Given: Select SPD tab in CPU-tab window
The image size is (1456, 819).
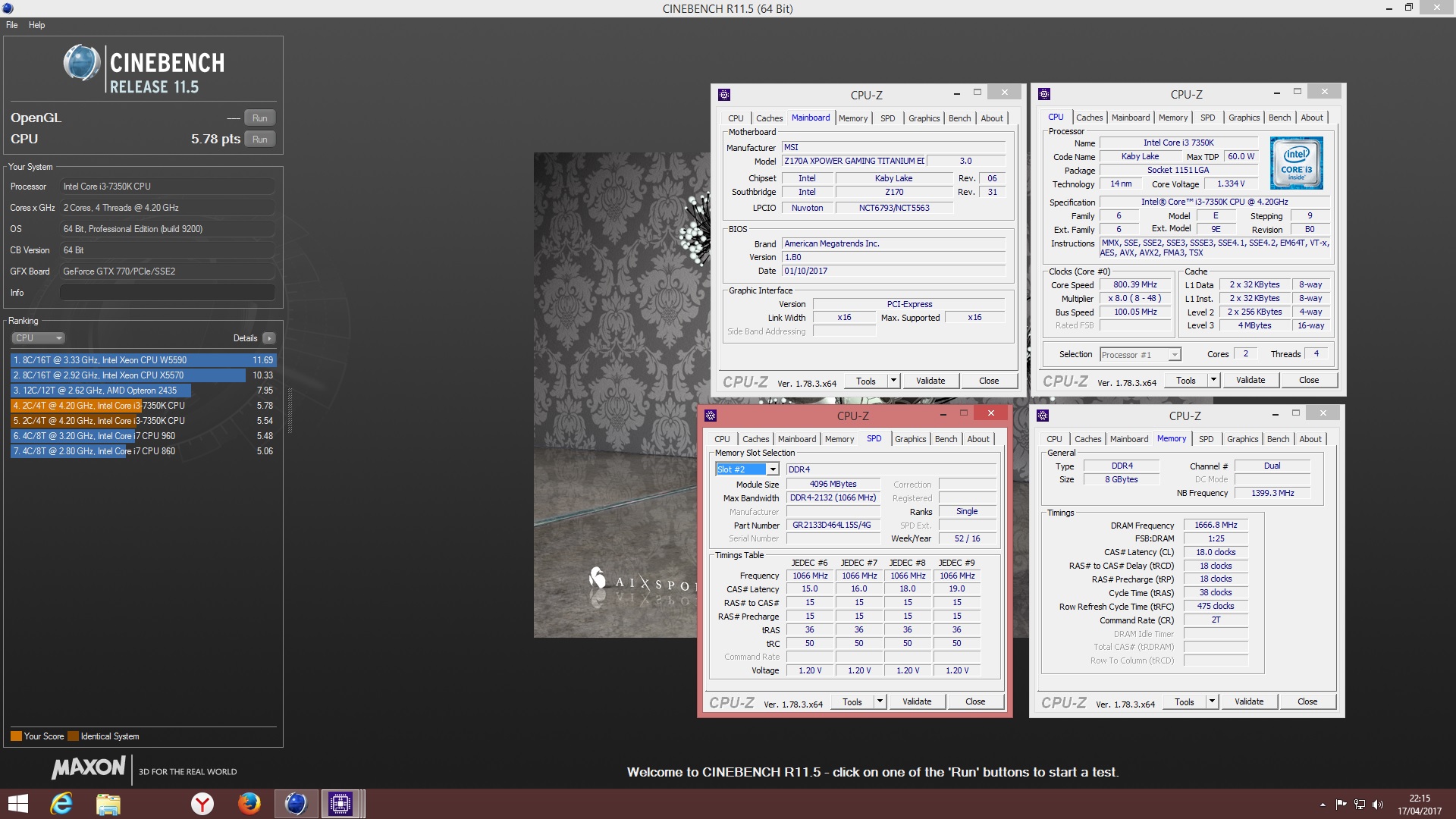Looking at the screenshot, I should [x=1207, y=118].
